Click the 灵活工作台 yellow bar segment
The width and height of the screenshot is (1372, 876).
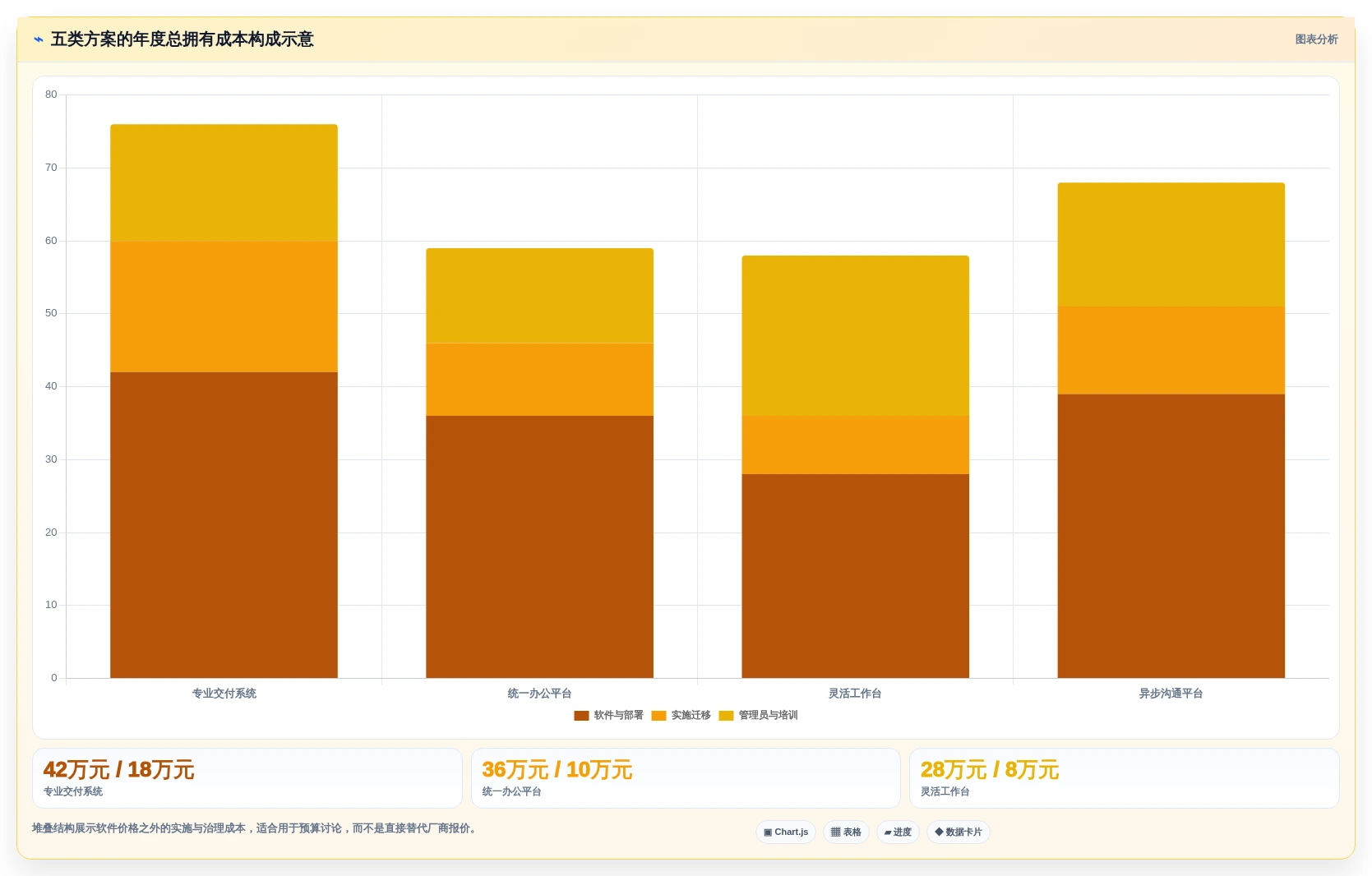click(x=855, y=336)
